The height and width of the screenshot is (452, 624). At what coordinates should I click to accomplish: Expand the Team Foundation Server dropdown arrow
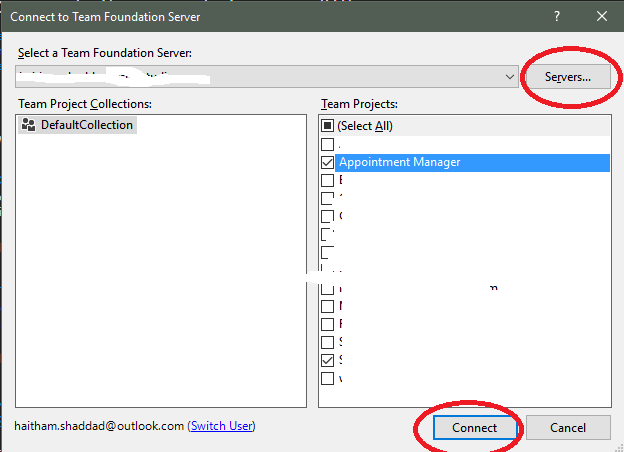(510, 76)
